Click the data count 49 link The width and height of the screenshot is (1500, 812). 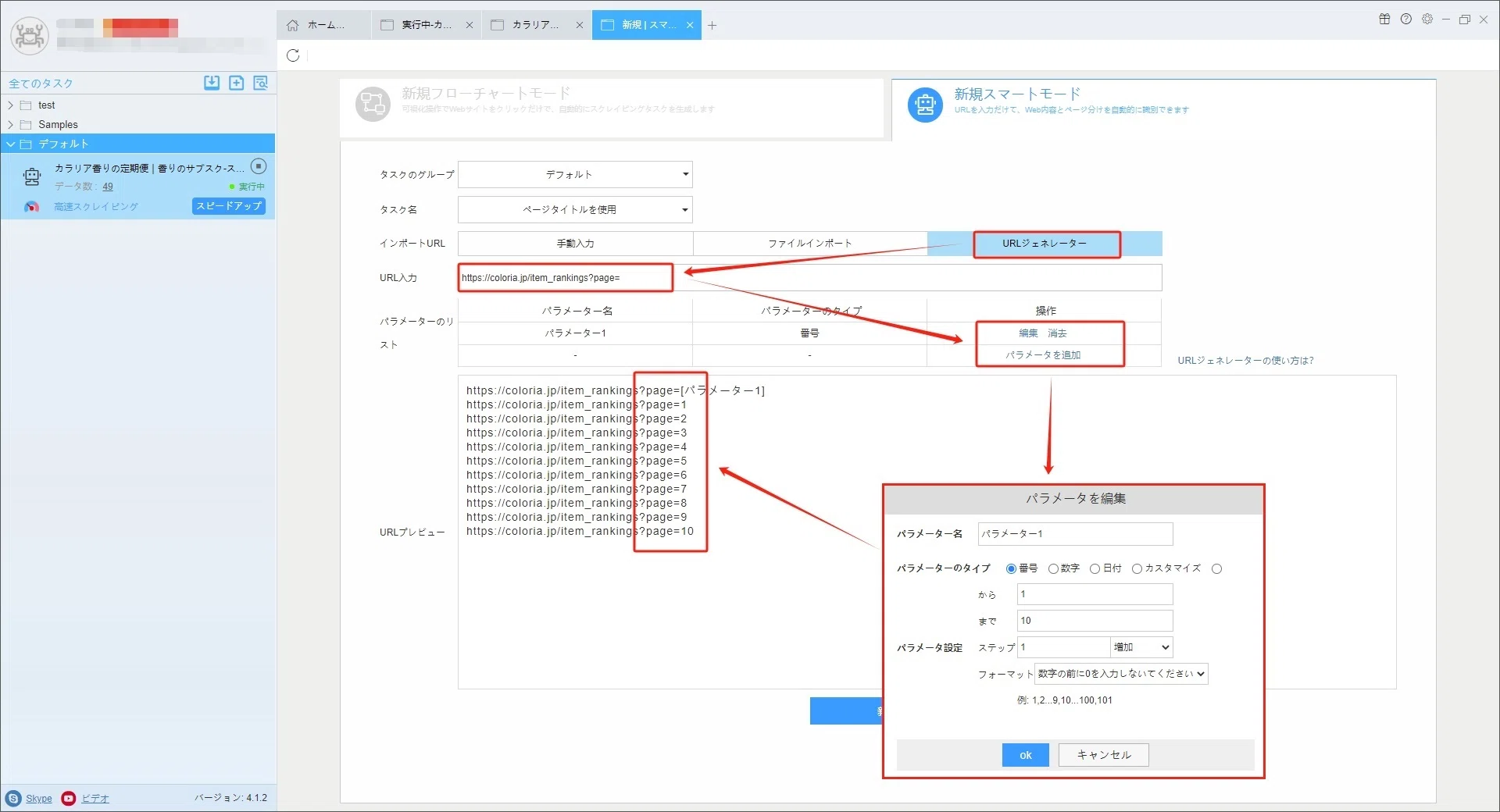click(108, 187)
